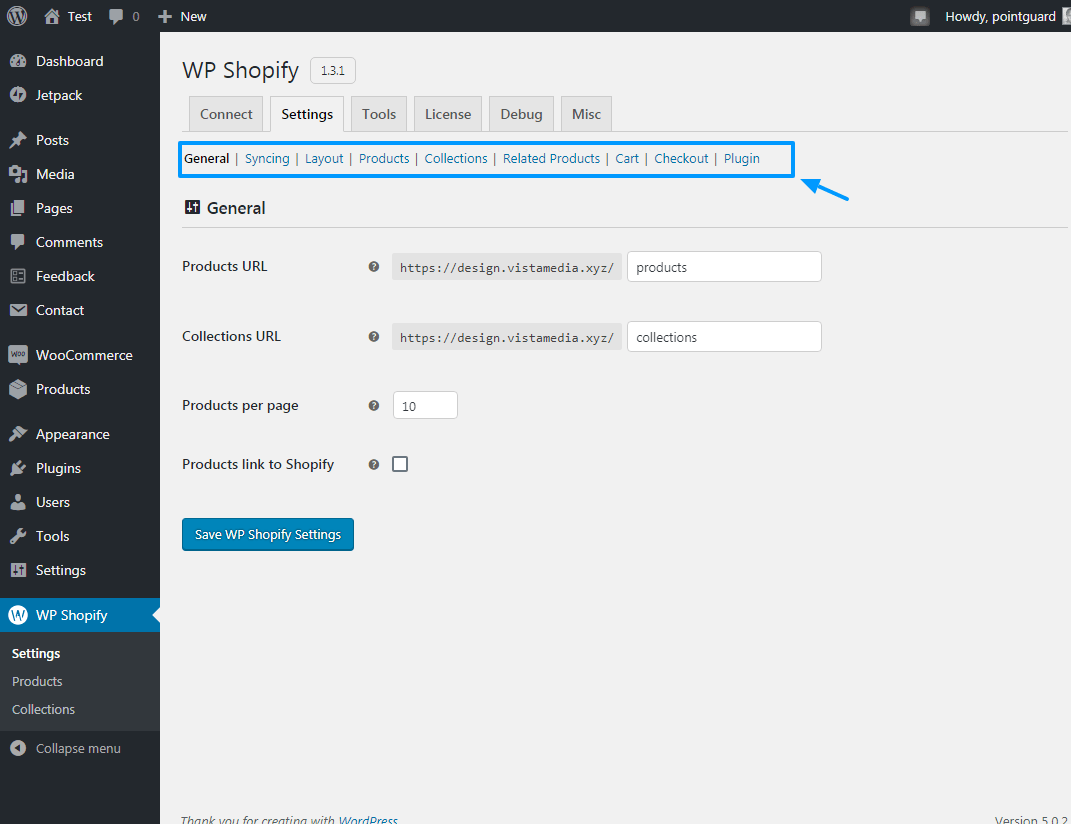Click the WordPress logo in the admin bar

point(16,16)
